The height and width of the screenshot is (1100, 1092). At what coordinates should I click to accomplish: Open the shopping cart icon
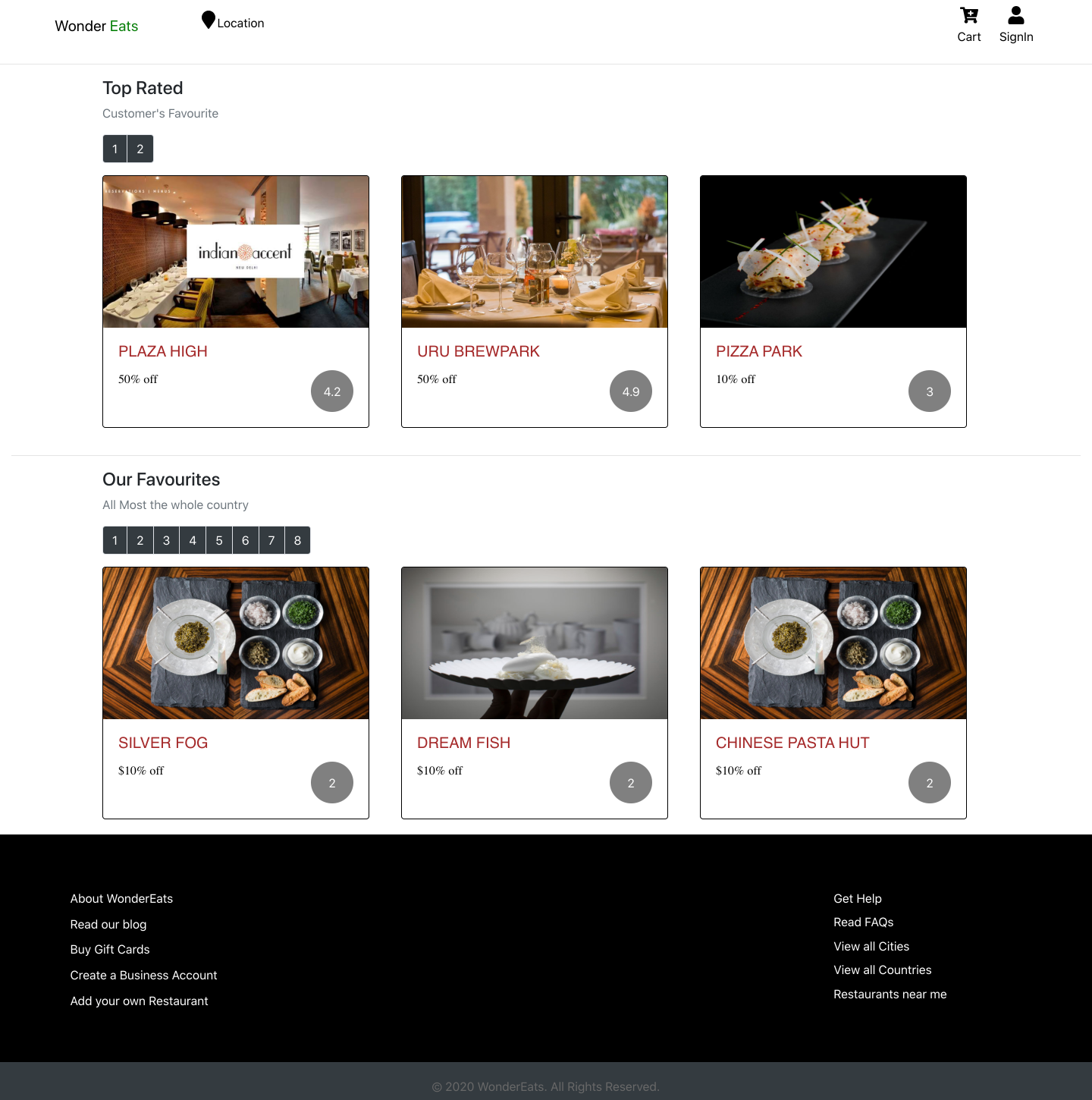coord(968,16)
